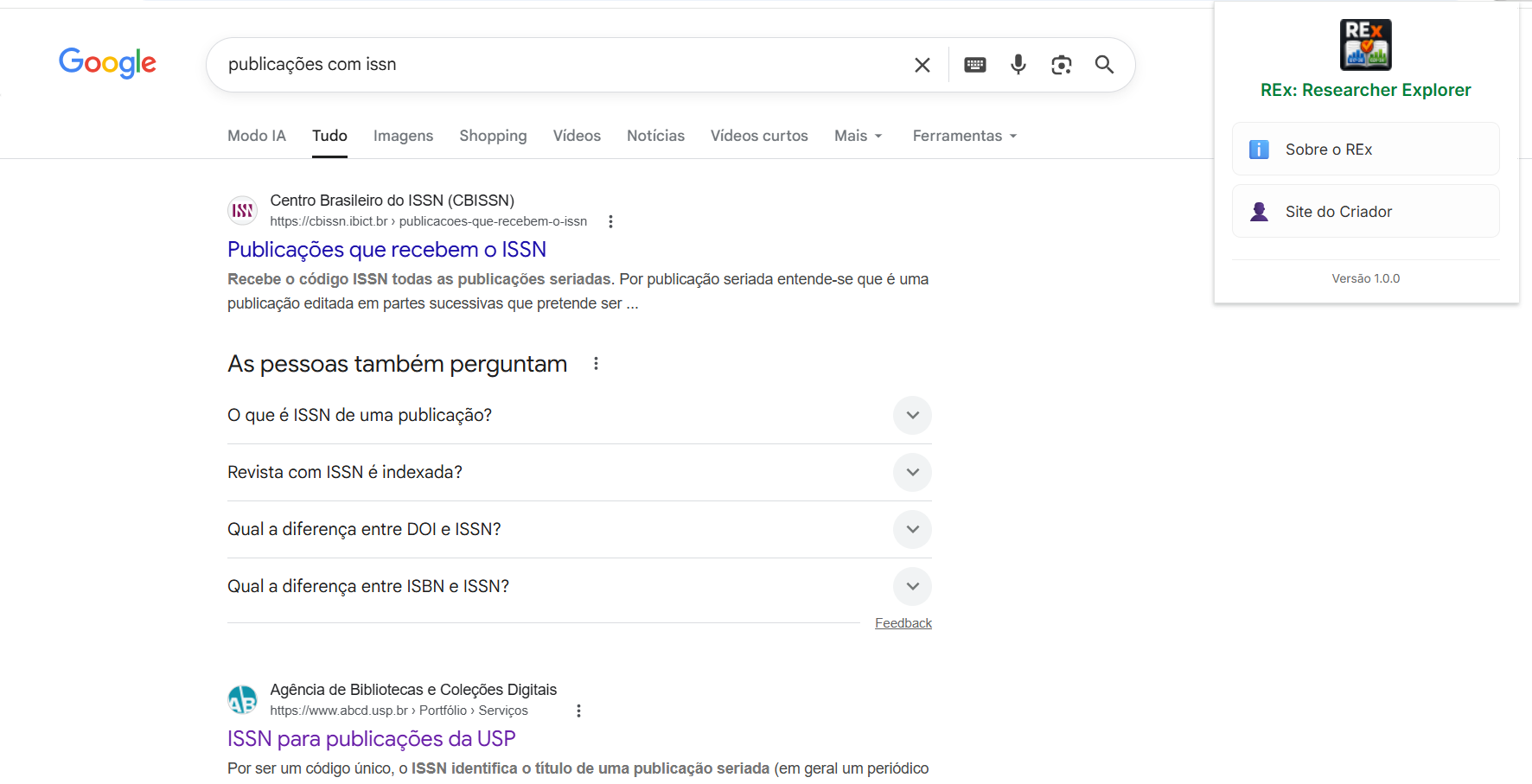Clear the search query with the X icon
This screenshot has width=1532, height=784.
tap(922, 65)
